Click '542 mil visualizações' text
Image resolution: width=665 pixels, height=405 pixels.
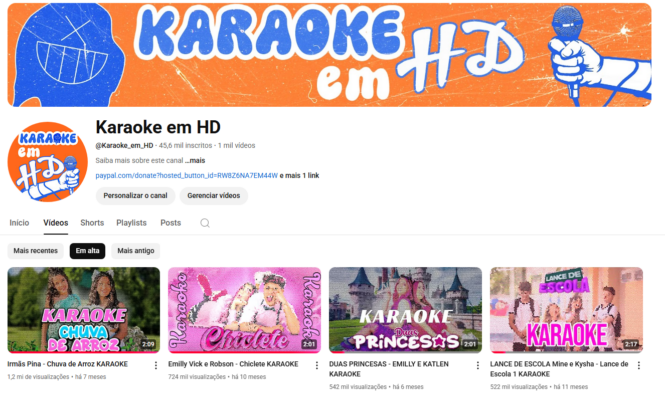pos(358,387)
